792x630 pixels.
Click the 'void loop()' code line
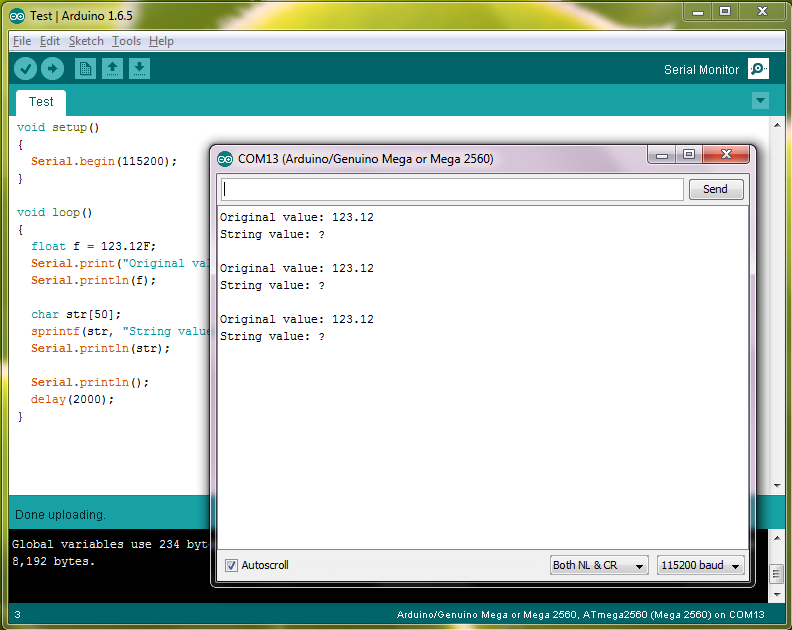[55, 213]
